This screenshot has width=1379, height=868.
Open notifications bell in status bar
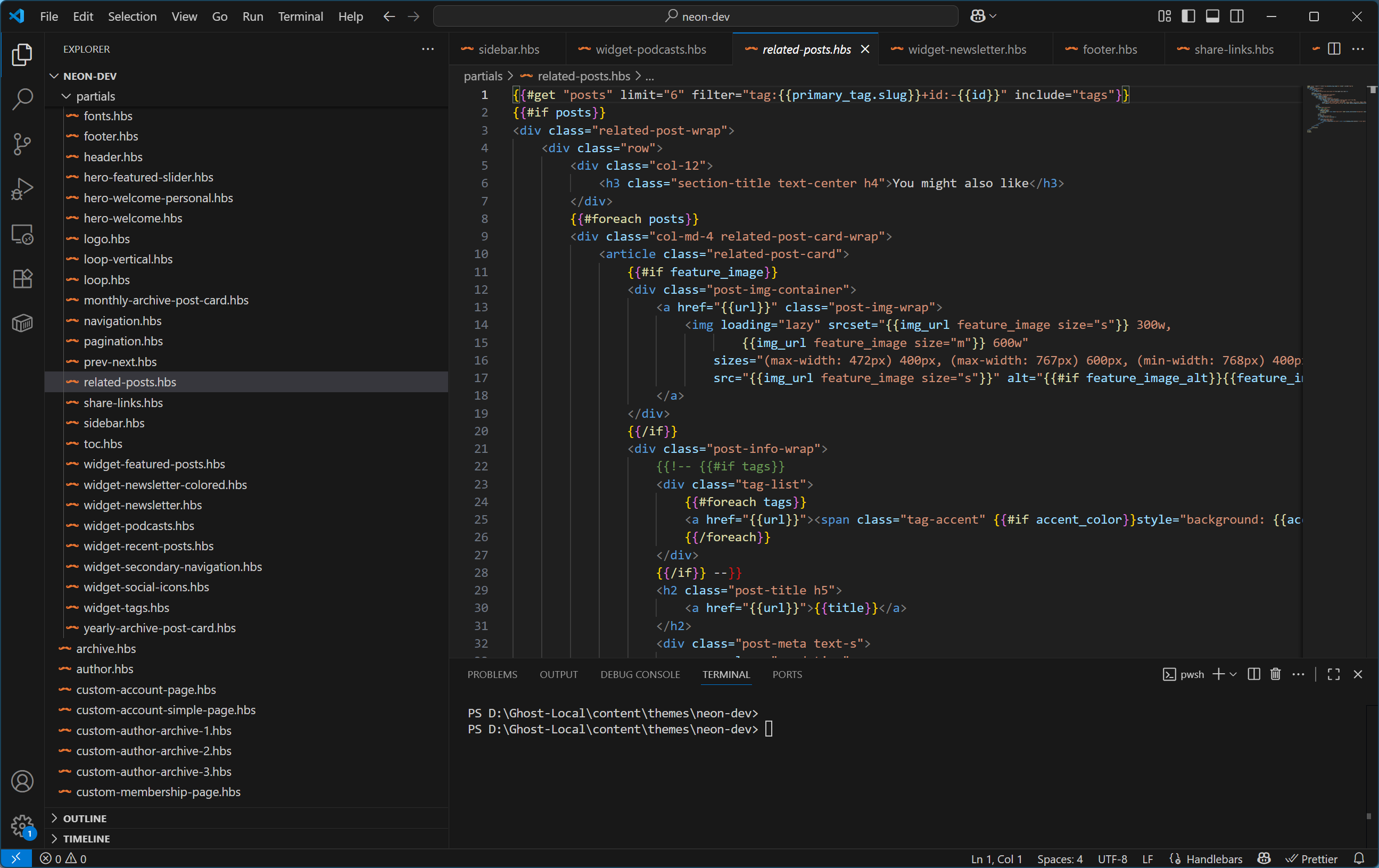coord(1359,858)
